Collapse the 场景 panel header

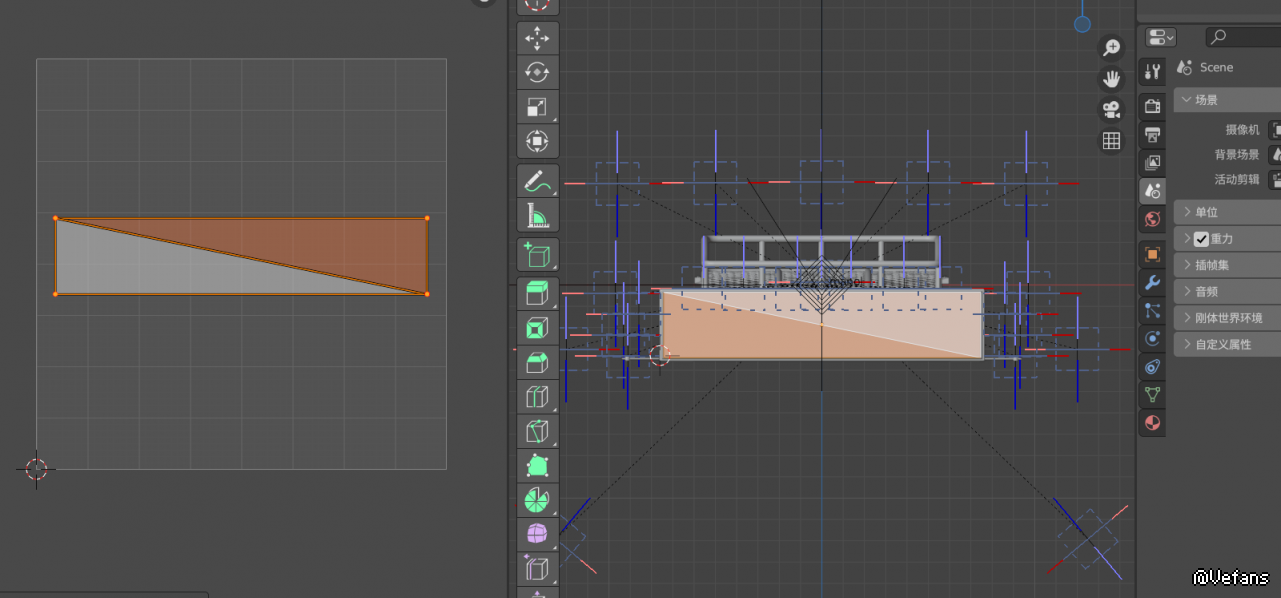pos(1206,100)
